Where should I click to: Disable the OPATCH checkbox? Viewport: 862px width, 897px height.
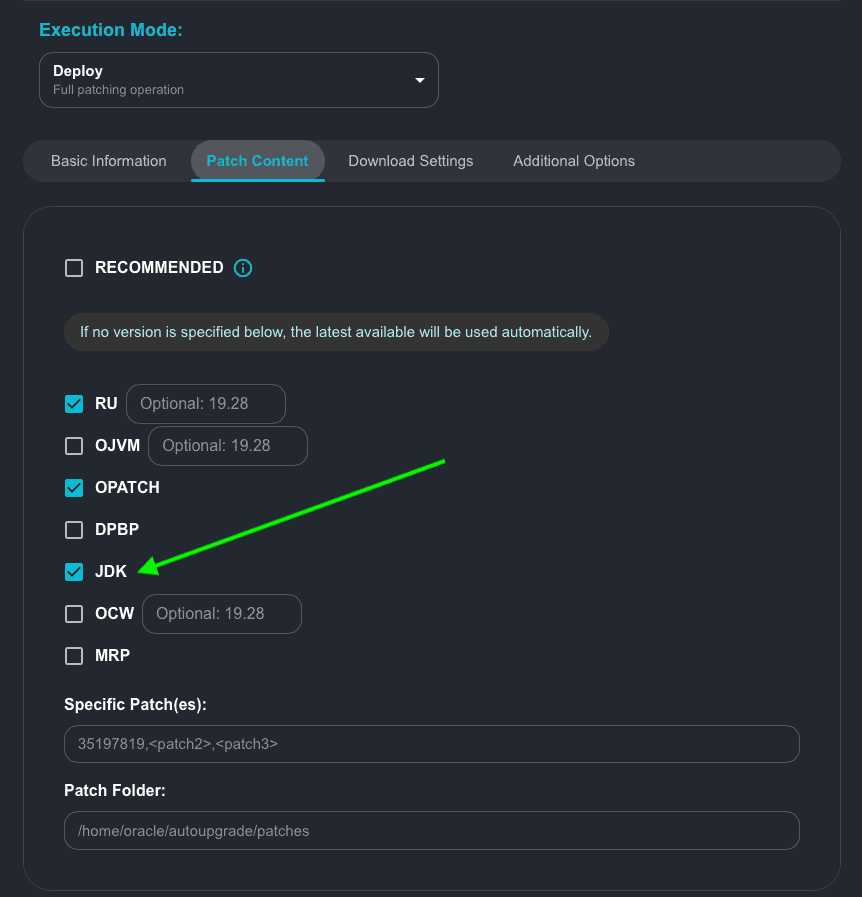click(74, 488)
